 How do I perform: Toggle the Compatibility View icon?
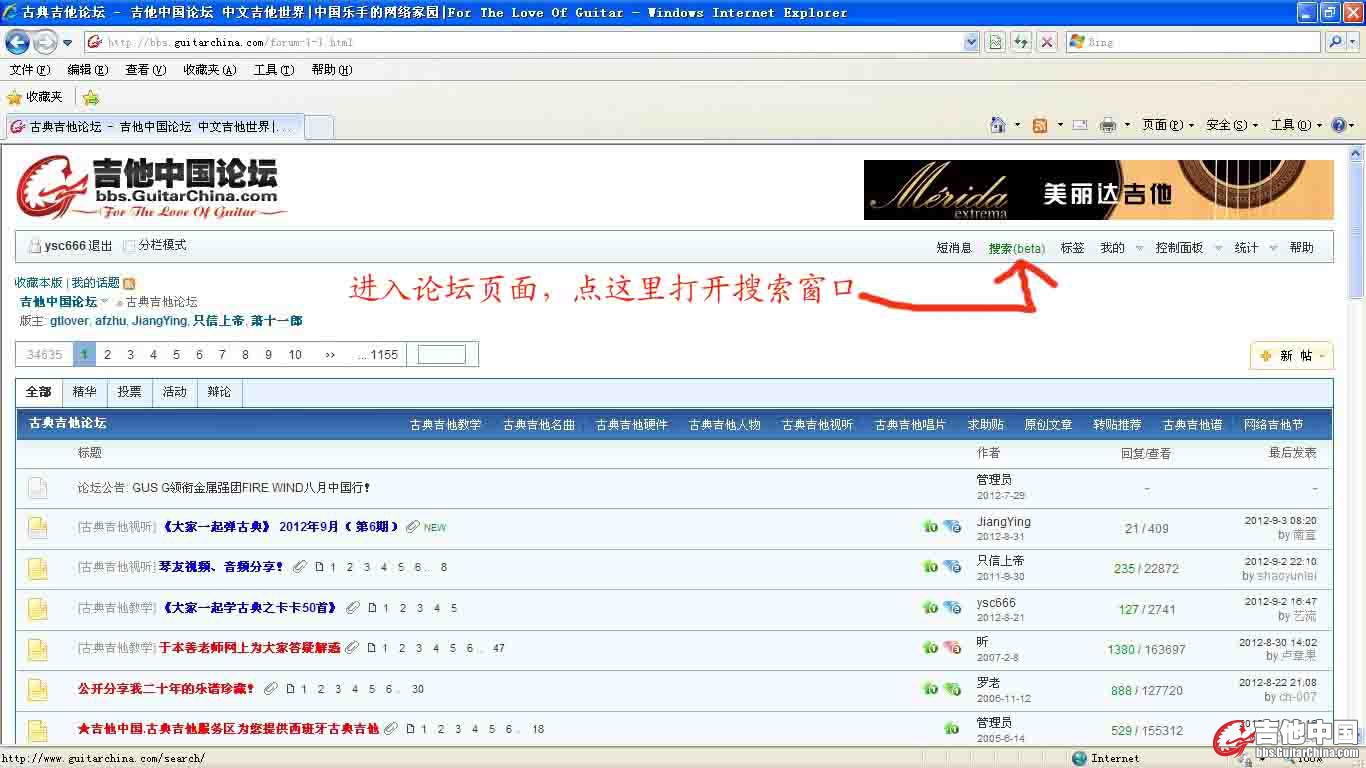pyautogui.click(x=995, y=42)
